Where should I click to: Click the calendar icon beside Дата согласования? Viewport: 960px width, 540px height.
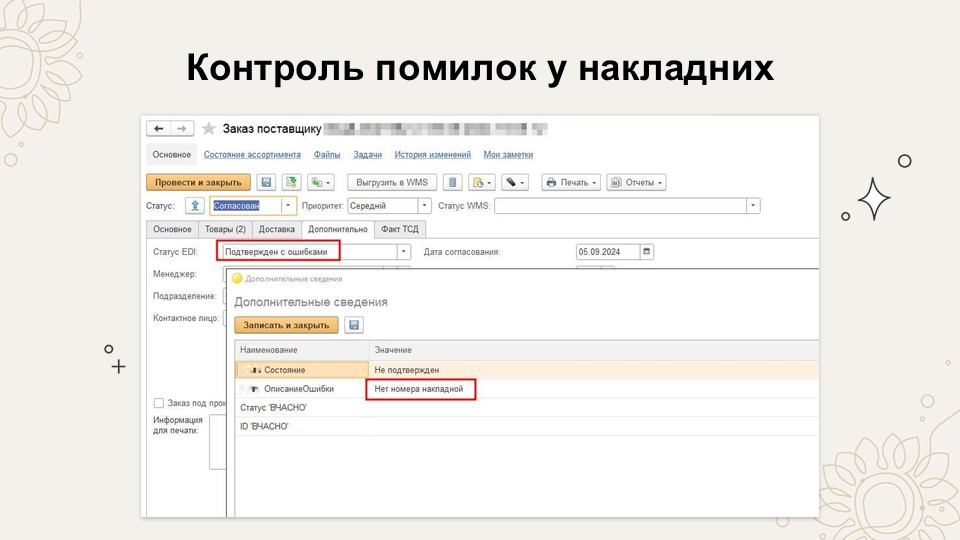tap(646, 252)
